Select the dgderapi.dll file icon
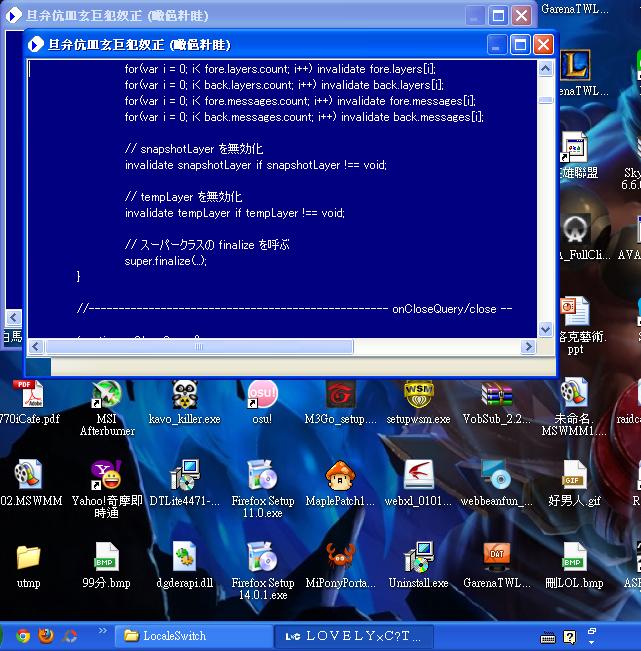Screen dimensions: 641x651 (185, 557)
